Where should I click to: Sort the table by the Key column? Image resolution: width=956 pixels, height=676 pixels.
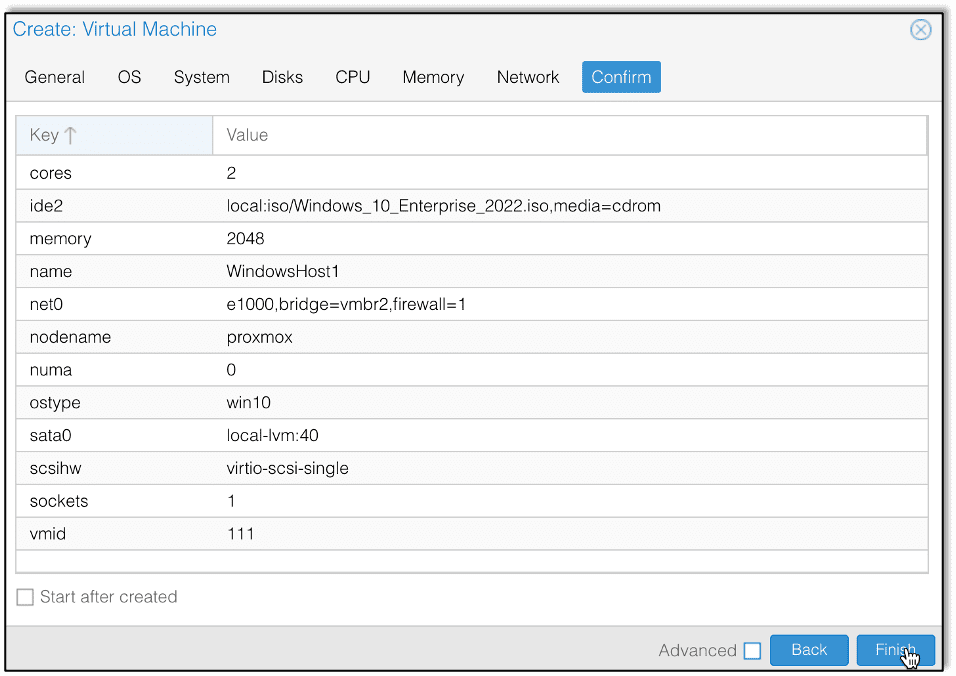click(x=113, y=134)
